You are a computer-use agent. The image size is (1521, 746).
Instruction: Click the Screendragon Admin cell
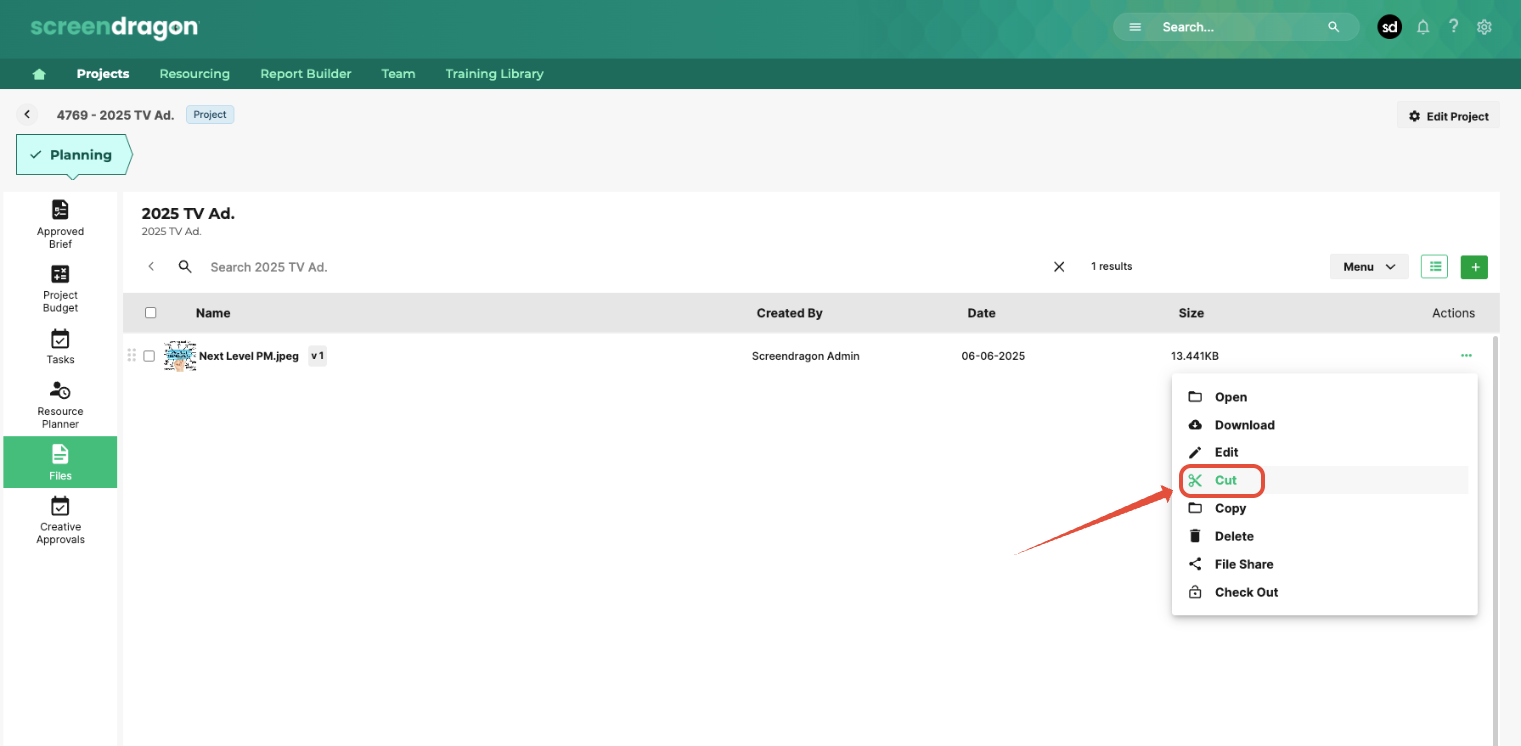click(x=805, y=356)
